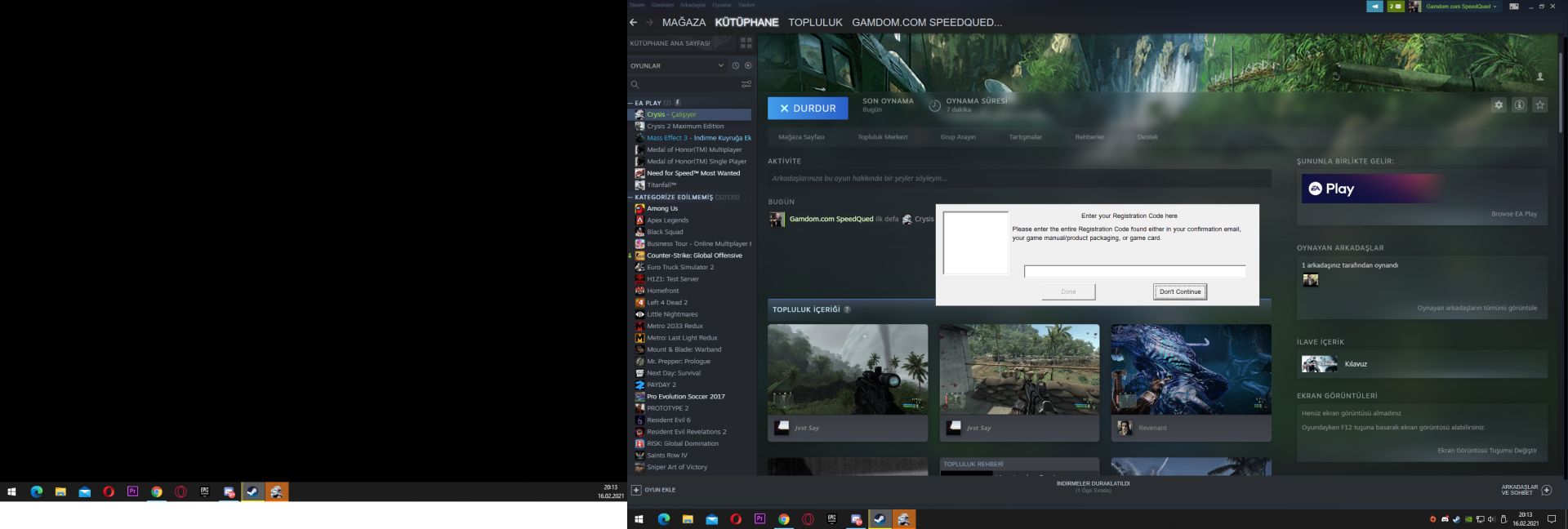Open the Mağaza Sayfası link
Image resolution: width=1568 pixels, height=529 pixels.
tap(801, 137)
